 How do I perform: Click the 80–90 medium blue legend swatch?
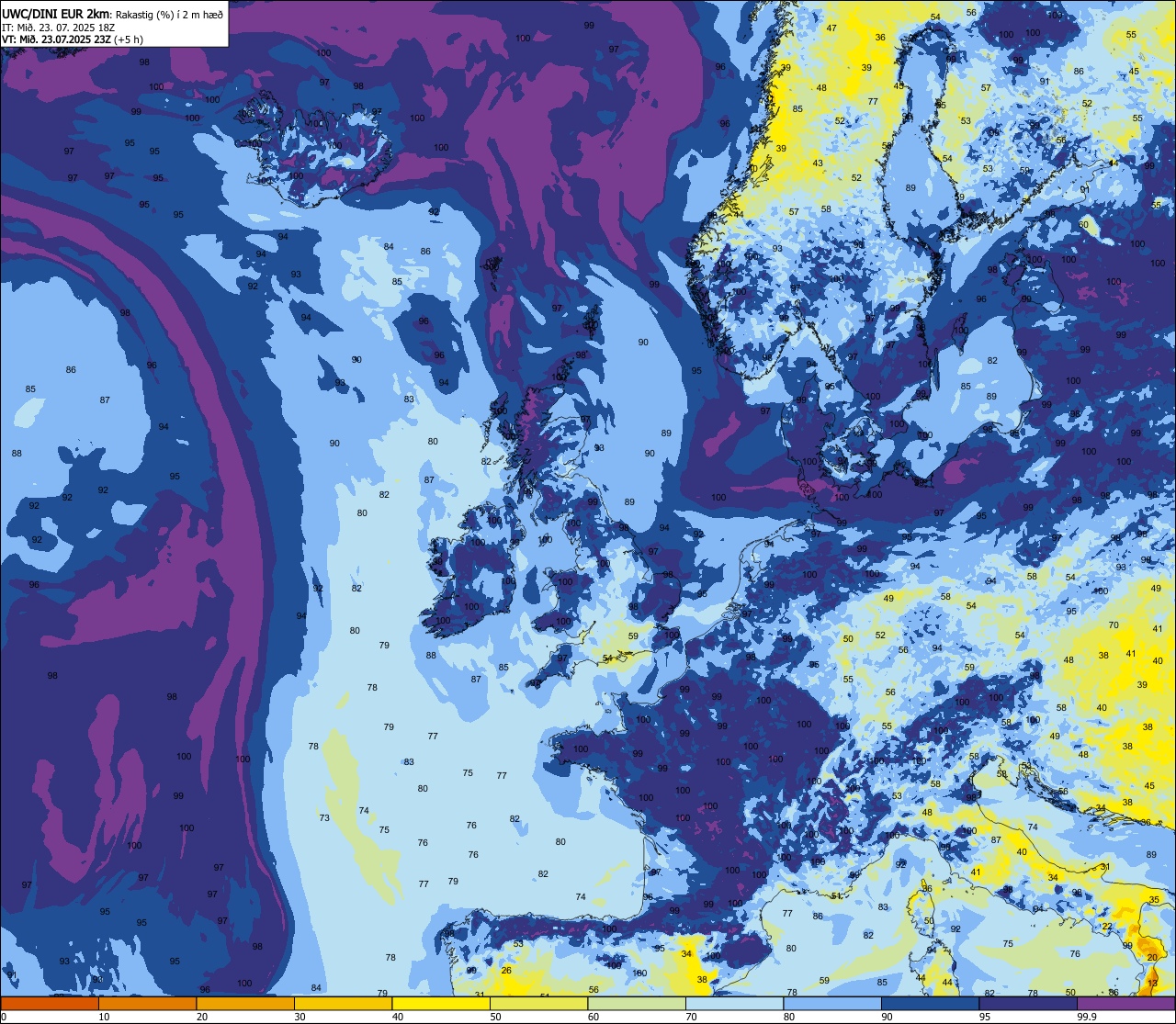point(832,1003)
